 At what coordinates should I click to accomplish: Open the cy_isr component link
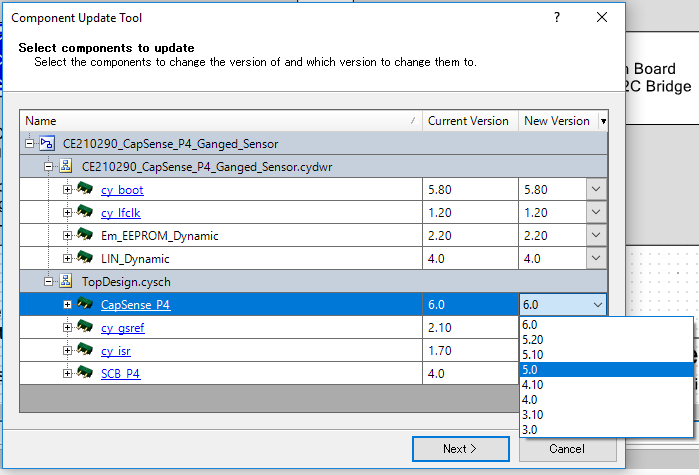115,351
